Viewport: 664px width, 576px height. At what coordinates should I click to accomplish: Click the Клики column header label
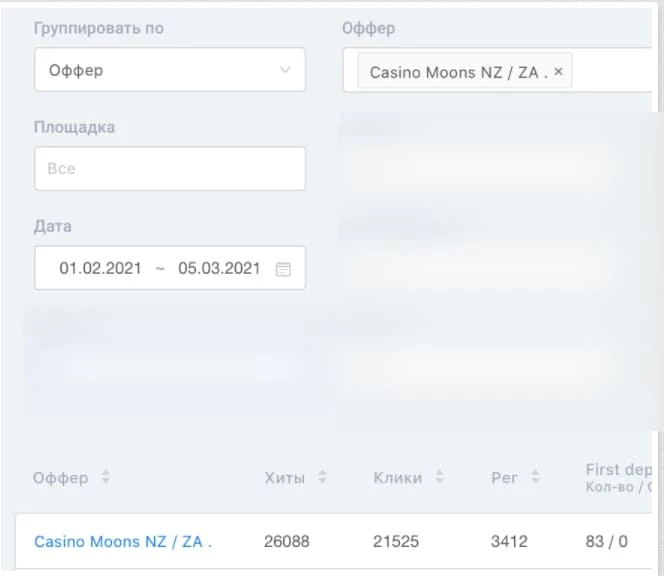click(x=398, y=478)
